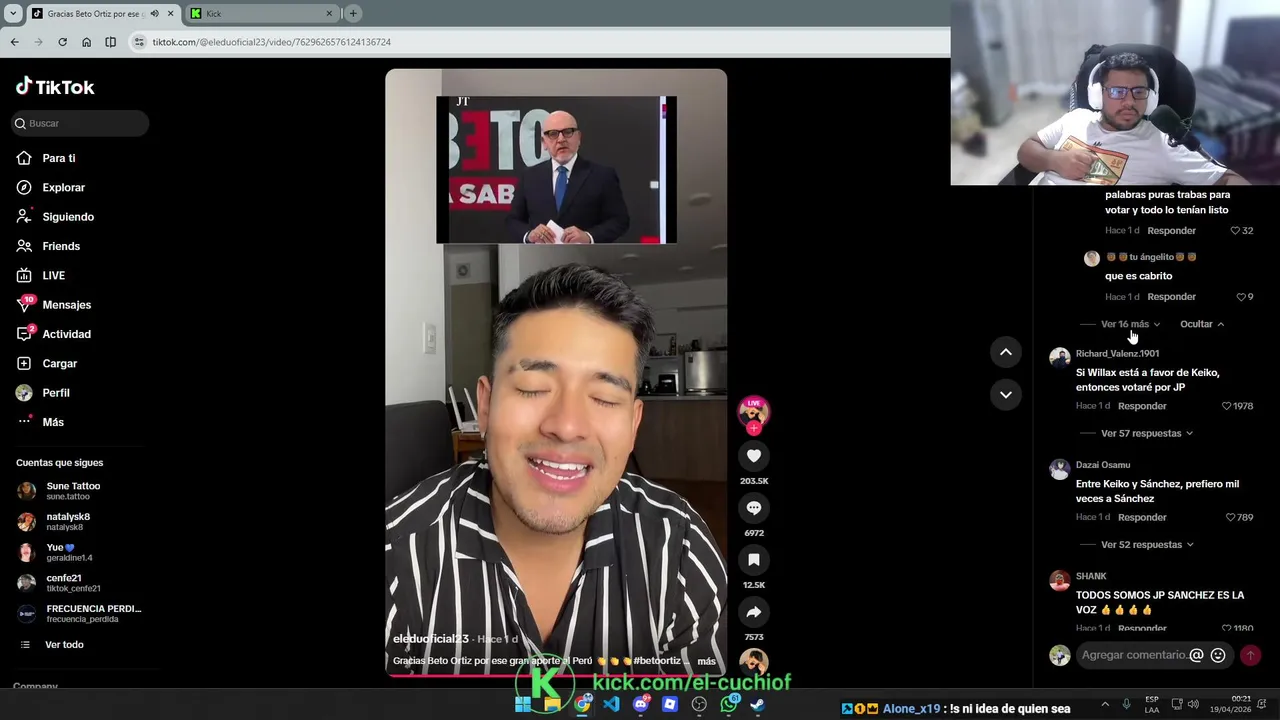
Task: Expand Ver 57 respuestas
Action: click(1147, 433)
